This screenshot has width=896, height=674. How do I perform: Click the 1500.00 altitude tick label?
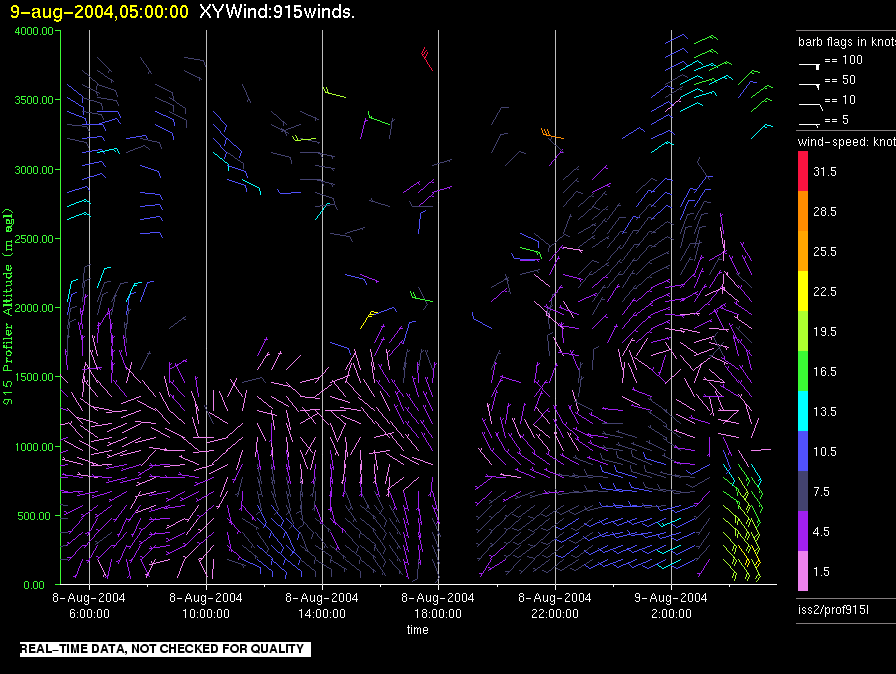pos(34,377)
